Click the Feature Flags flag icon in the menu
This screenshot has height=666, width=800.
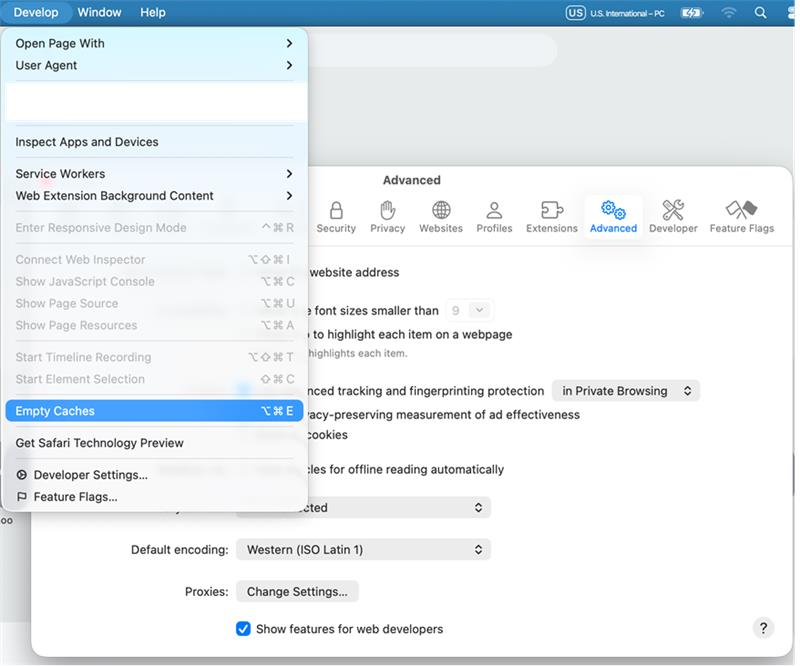pyautogui.click(x=21, y=497)
